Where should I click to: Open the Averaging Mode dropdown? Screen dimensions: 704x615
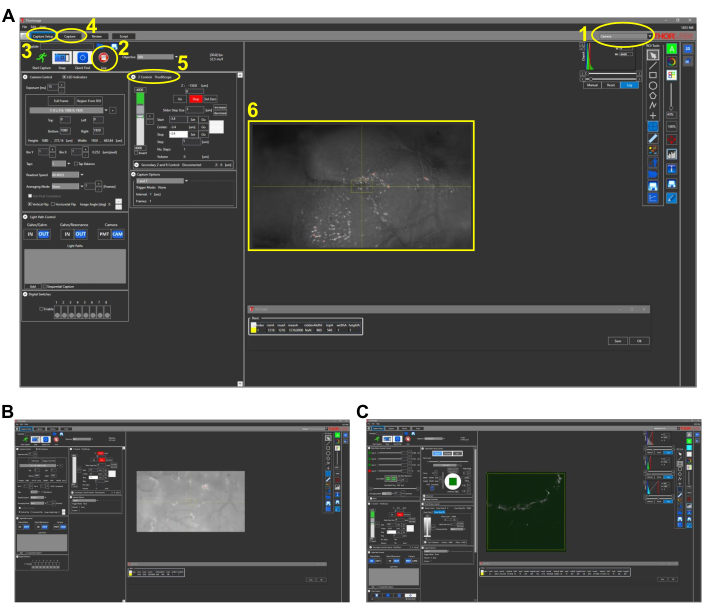point(67,186)
